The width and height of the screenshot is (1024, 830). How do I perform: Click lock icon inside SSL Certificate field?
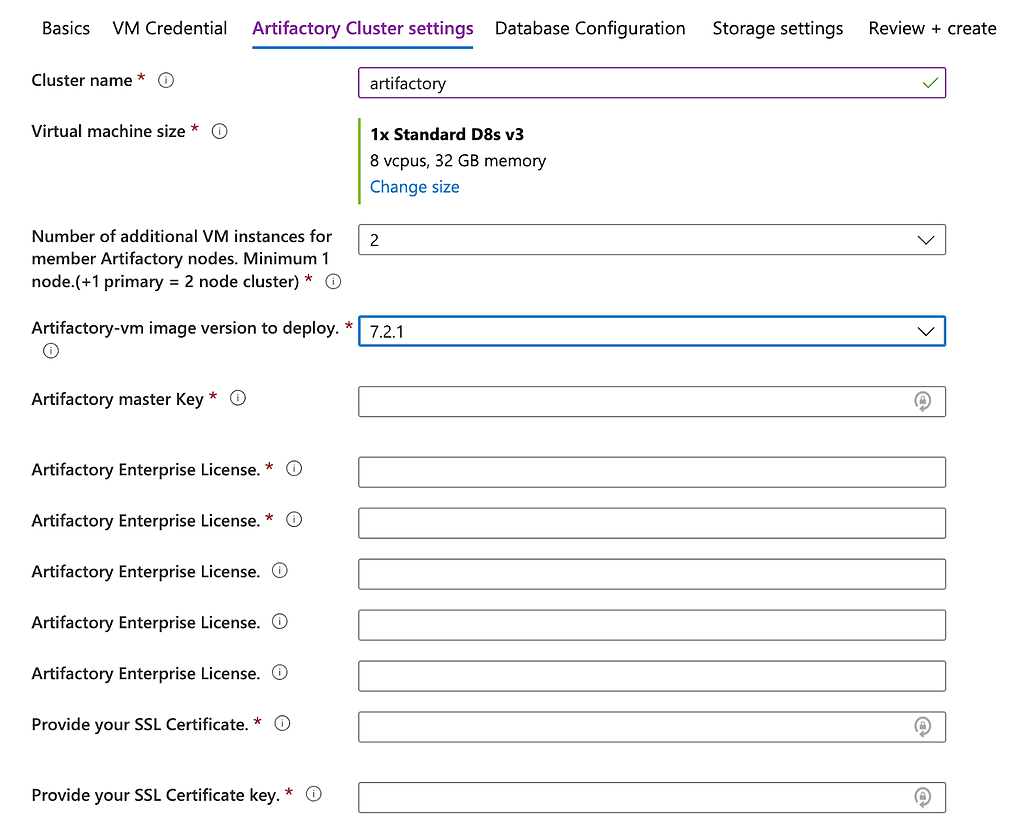(922, 727)
